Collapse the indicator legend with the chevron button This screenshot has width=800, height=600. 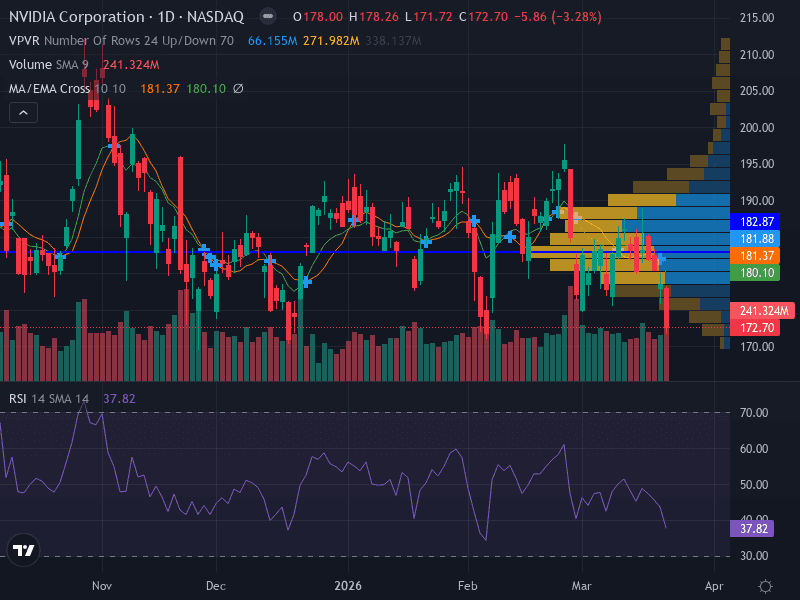(x=23, y=113)
